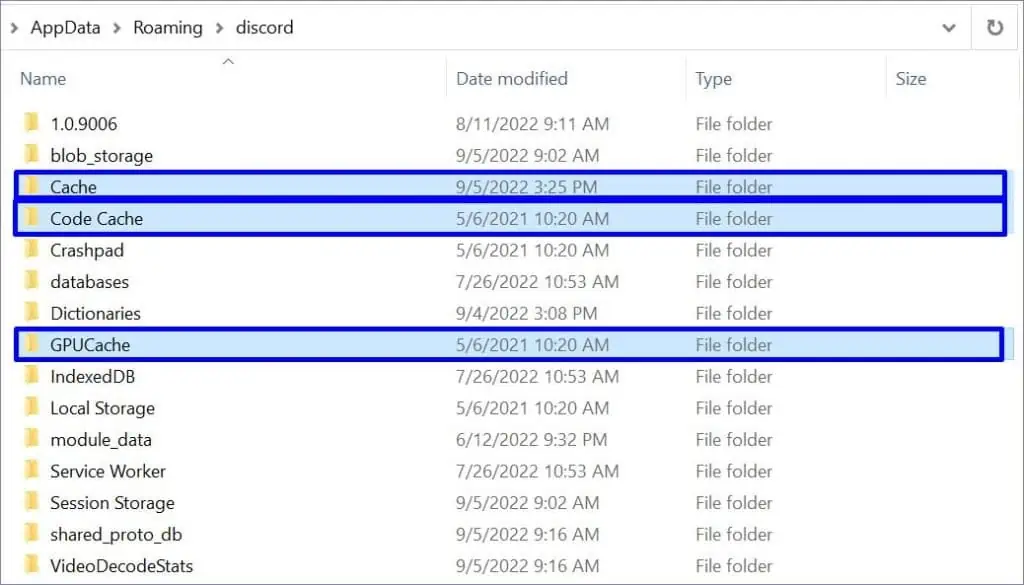Open the address bar history dropdown
The image size is (1024, 585).
pyautogui.click(x=950, y=27)
